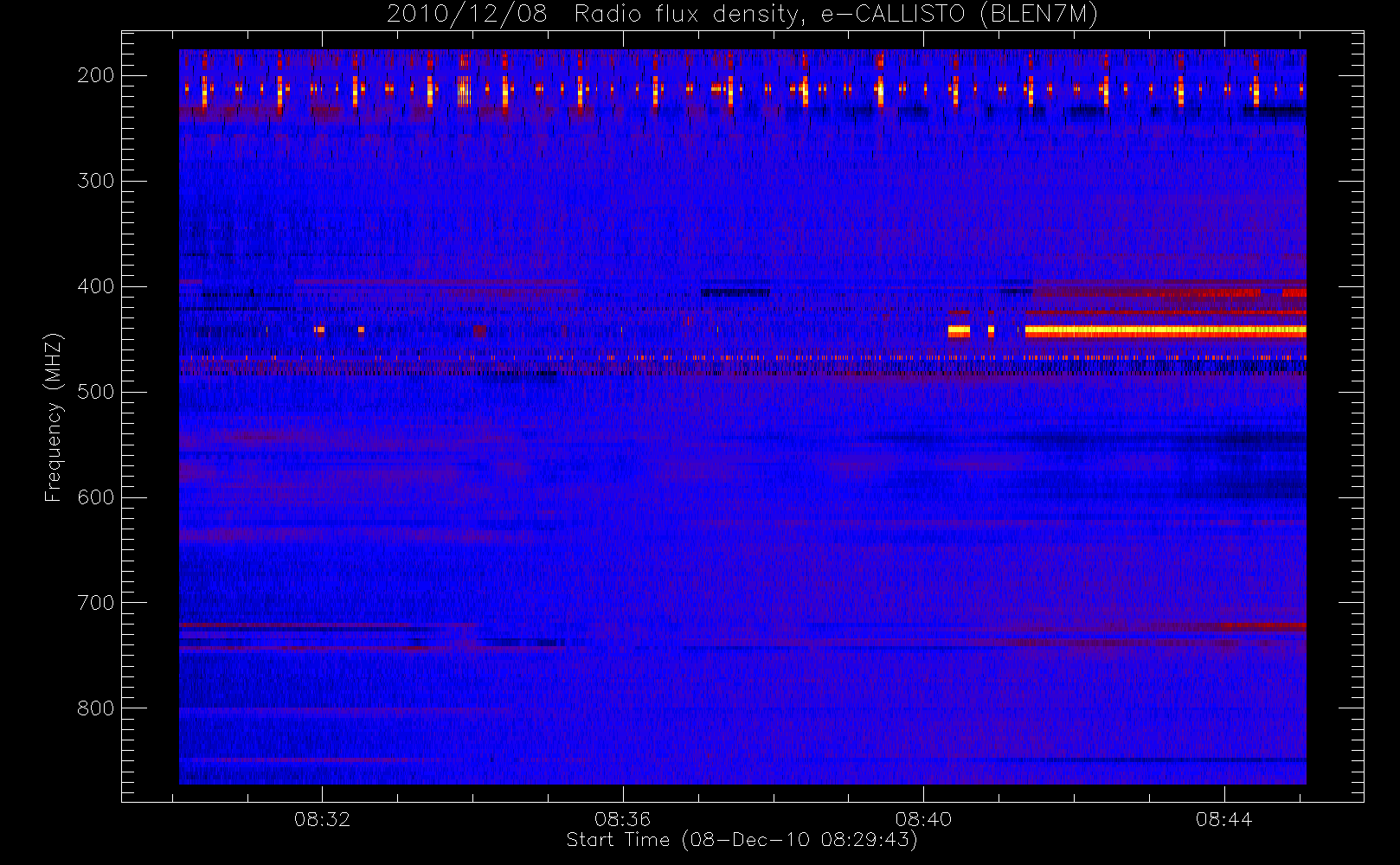The width and height of the screenshot is (1400, 865).
Task: Click the short yellow burst near 08:40:30 at 440 MHz
Action: [x=959, y=330]
